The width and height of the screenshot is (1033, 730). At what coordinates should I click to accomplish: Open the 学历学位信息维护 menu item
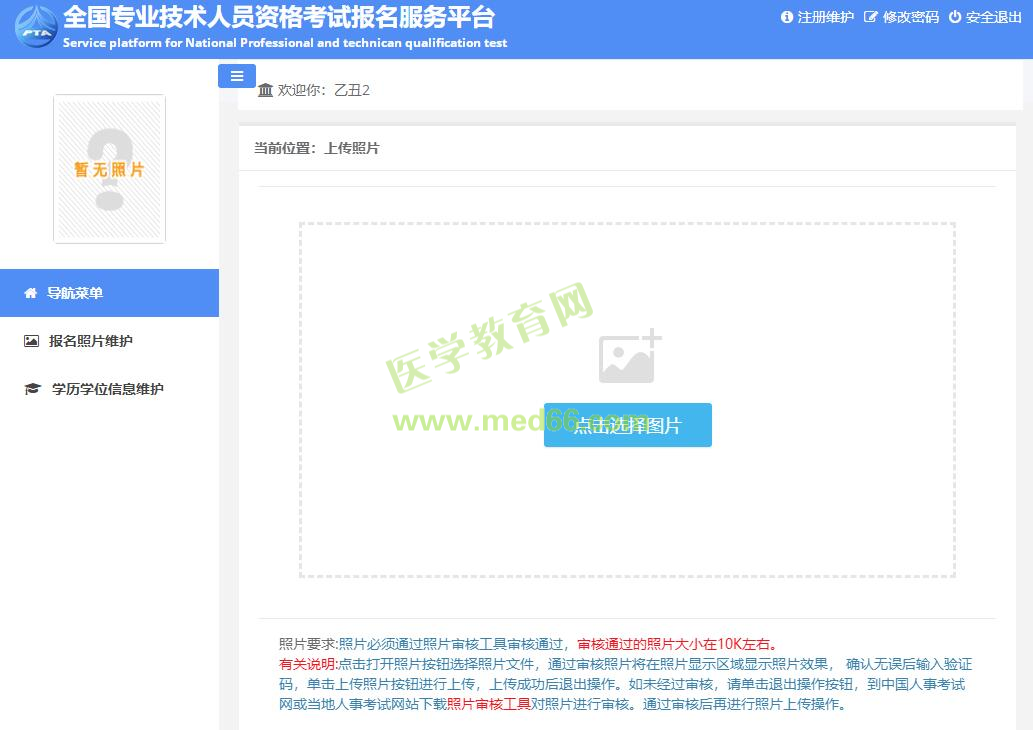(x=107, y=389)
